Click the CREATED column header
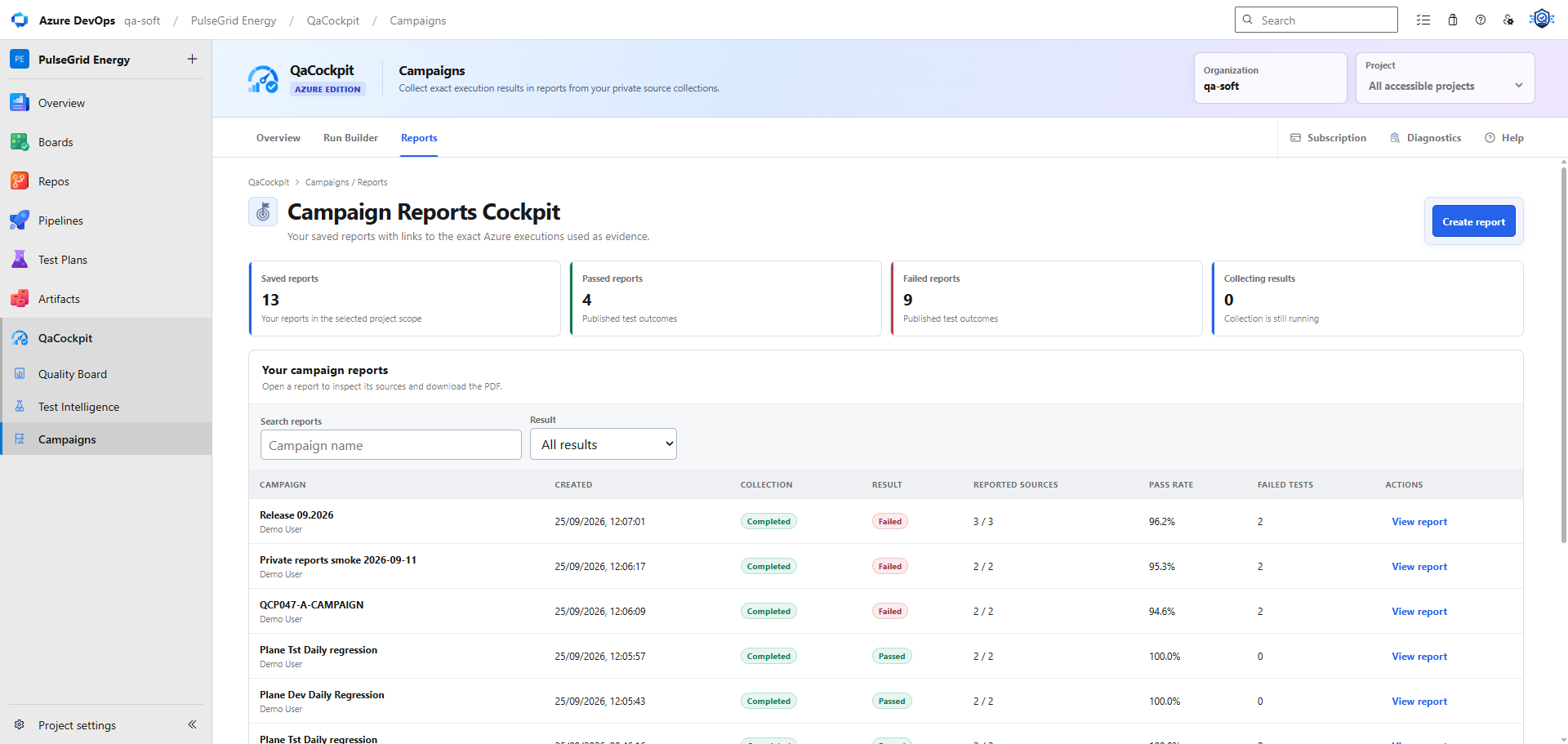Screen dimensions: 1568x744 click(573, 485)
